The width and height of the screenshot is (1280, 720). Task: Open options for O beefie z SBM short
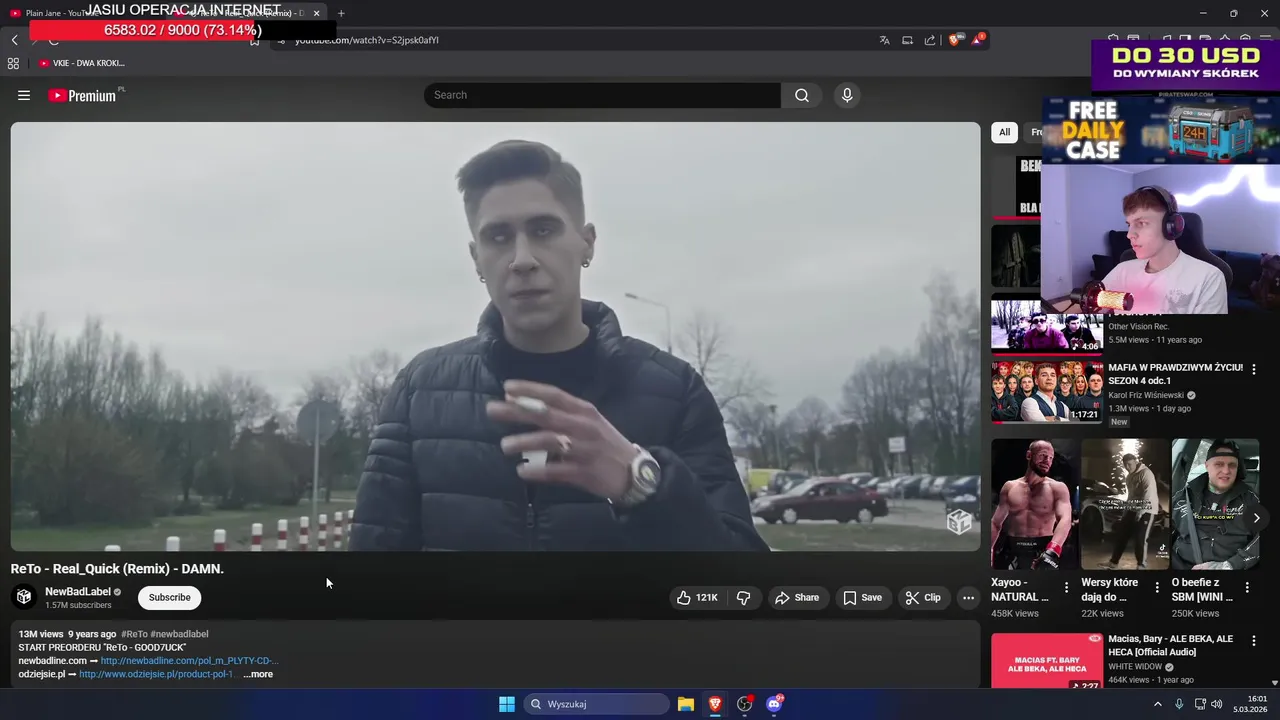pos(1247,588)
